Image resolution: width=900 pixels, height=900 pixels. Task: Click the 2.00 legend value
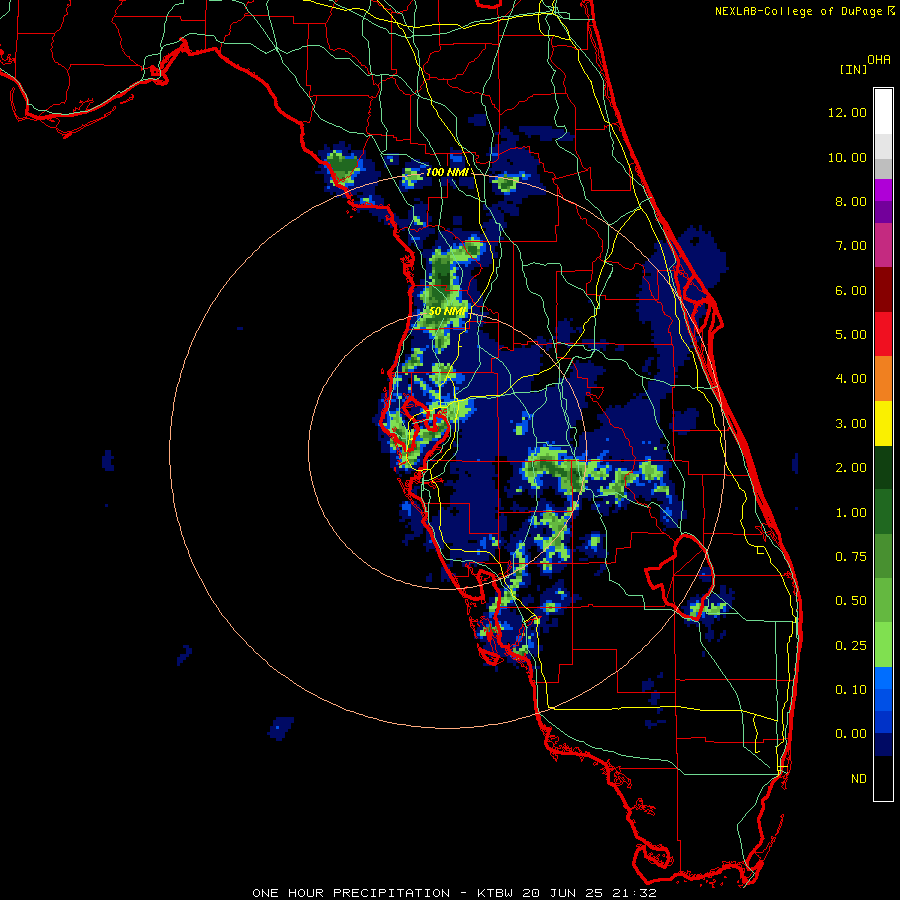[851, 468]
